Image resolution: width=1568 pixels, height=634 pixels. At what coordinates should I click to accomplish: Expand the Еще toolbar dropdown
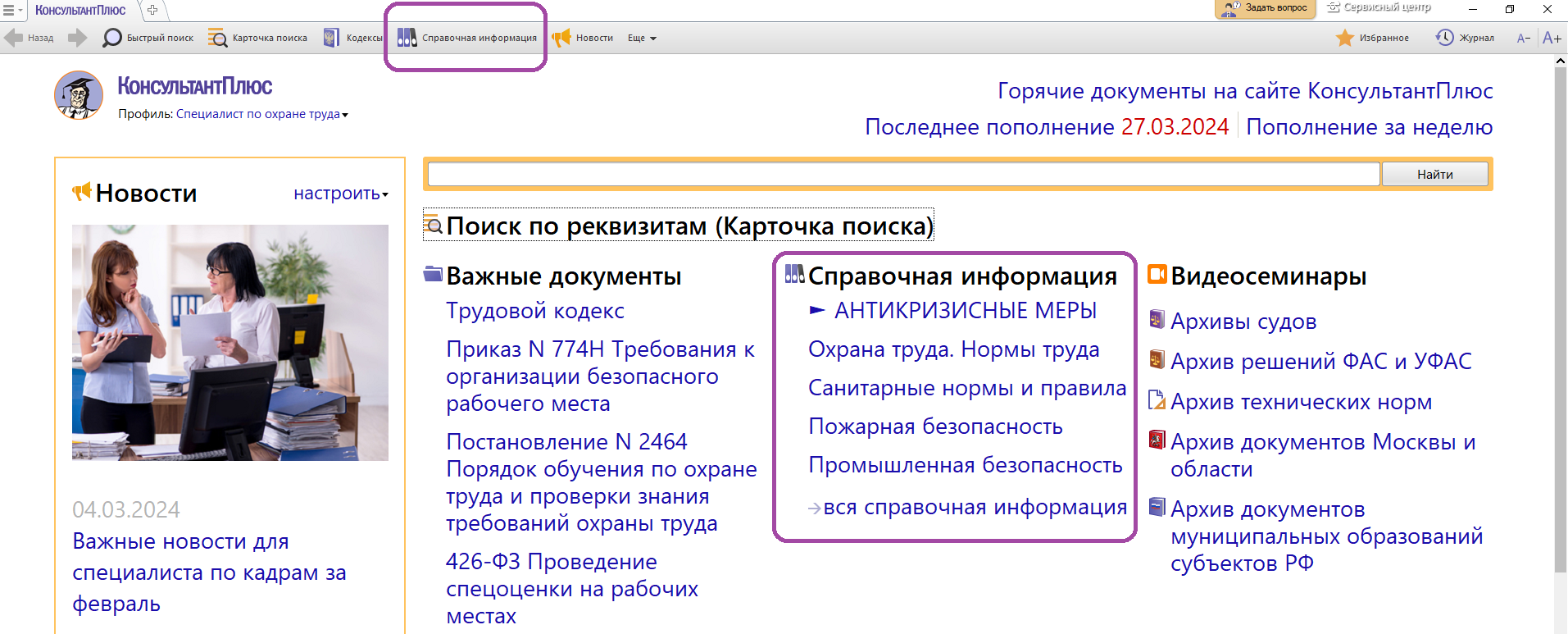click(642, 38)
